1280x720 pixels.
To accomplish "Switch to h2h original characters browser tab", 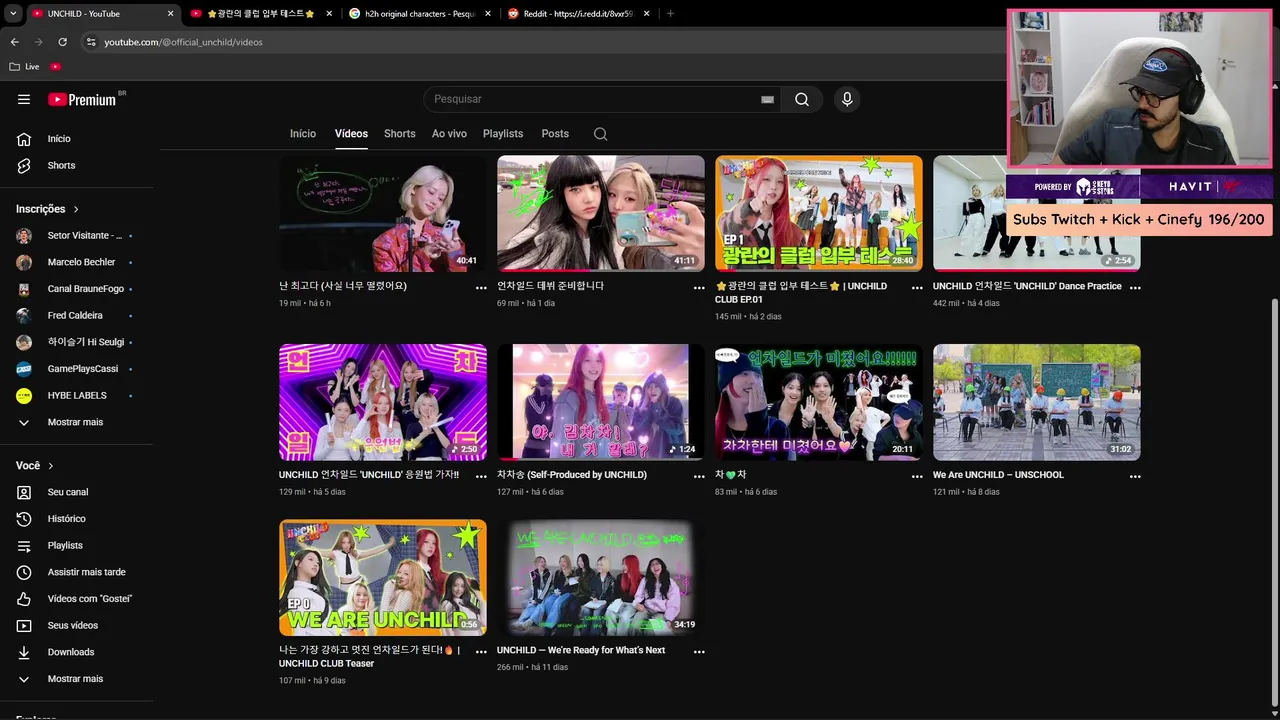I will pyautogui.click(x=420, y=13).
